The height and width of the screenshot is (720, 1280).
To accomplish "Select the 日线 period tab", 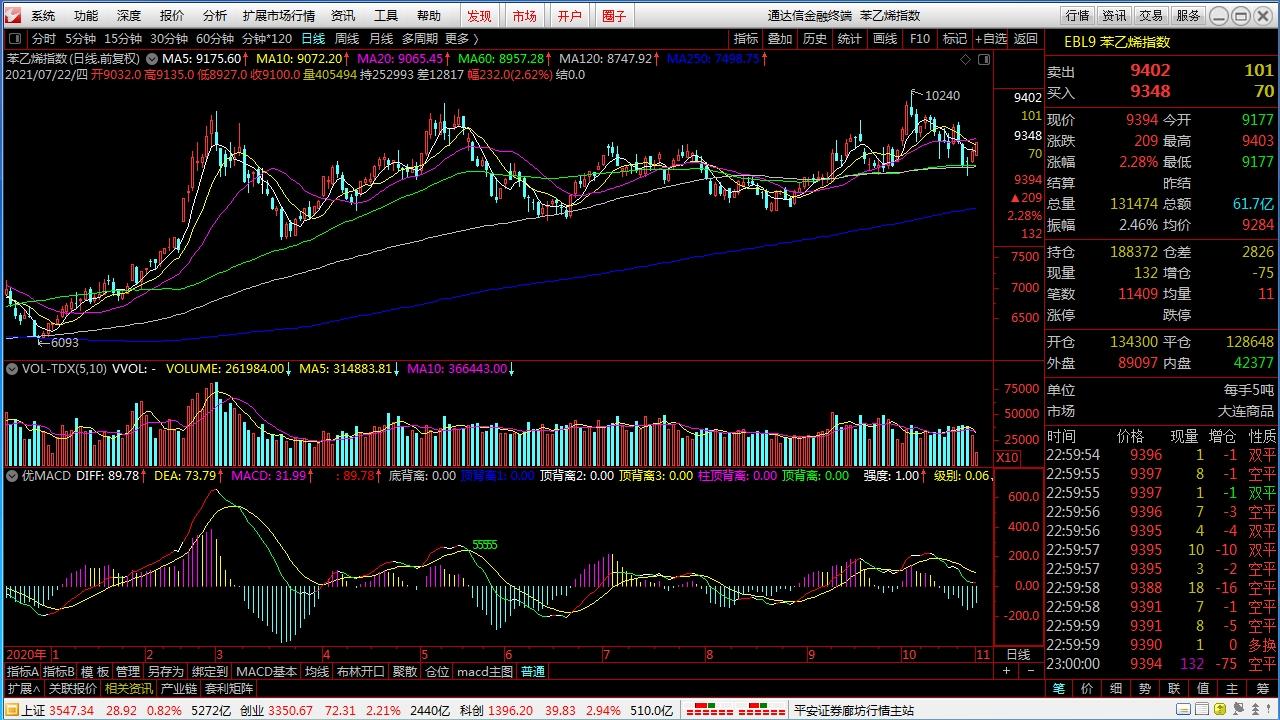I will click(313, 39).
